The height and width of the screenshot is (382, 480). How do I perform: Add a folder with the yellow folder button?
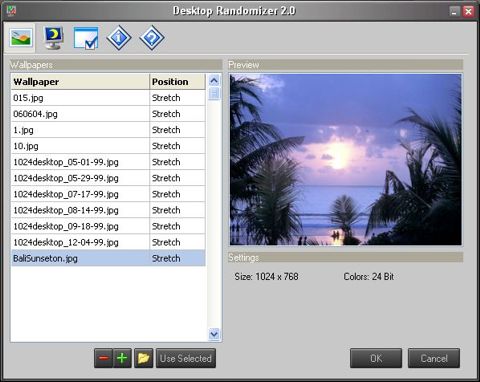(x=144, y=358)
